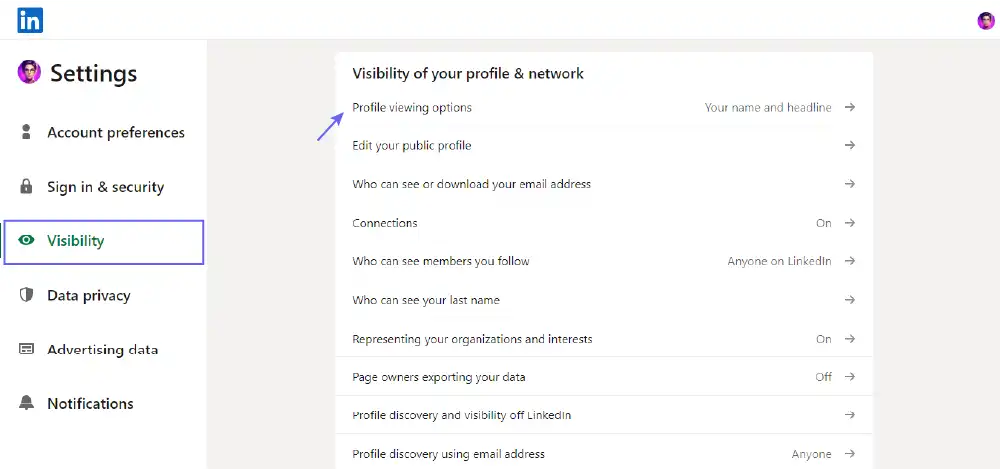Click the Advertising data newspaper icon
The image size is (1000, 470).
click(x=27, y=350)
